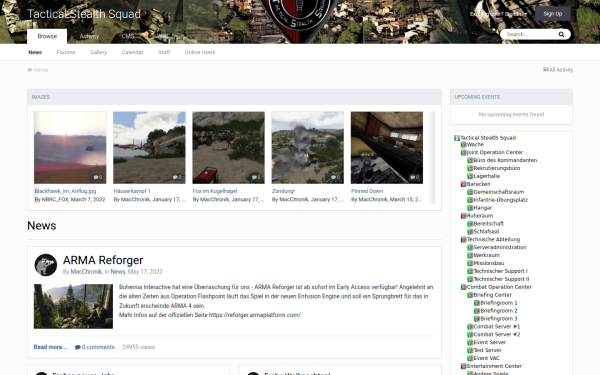600x375 pixels.
Task: Open the ARMA Reforger article title
Action: tap(103, 260)
